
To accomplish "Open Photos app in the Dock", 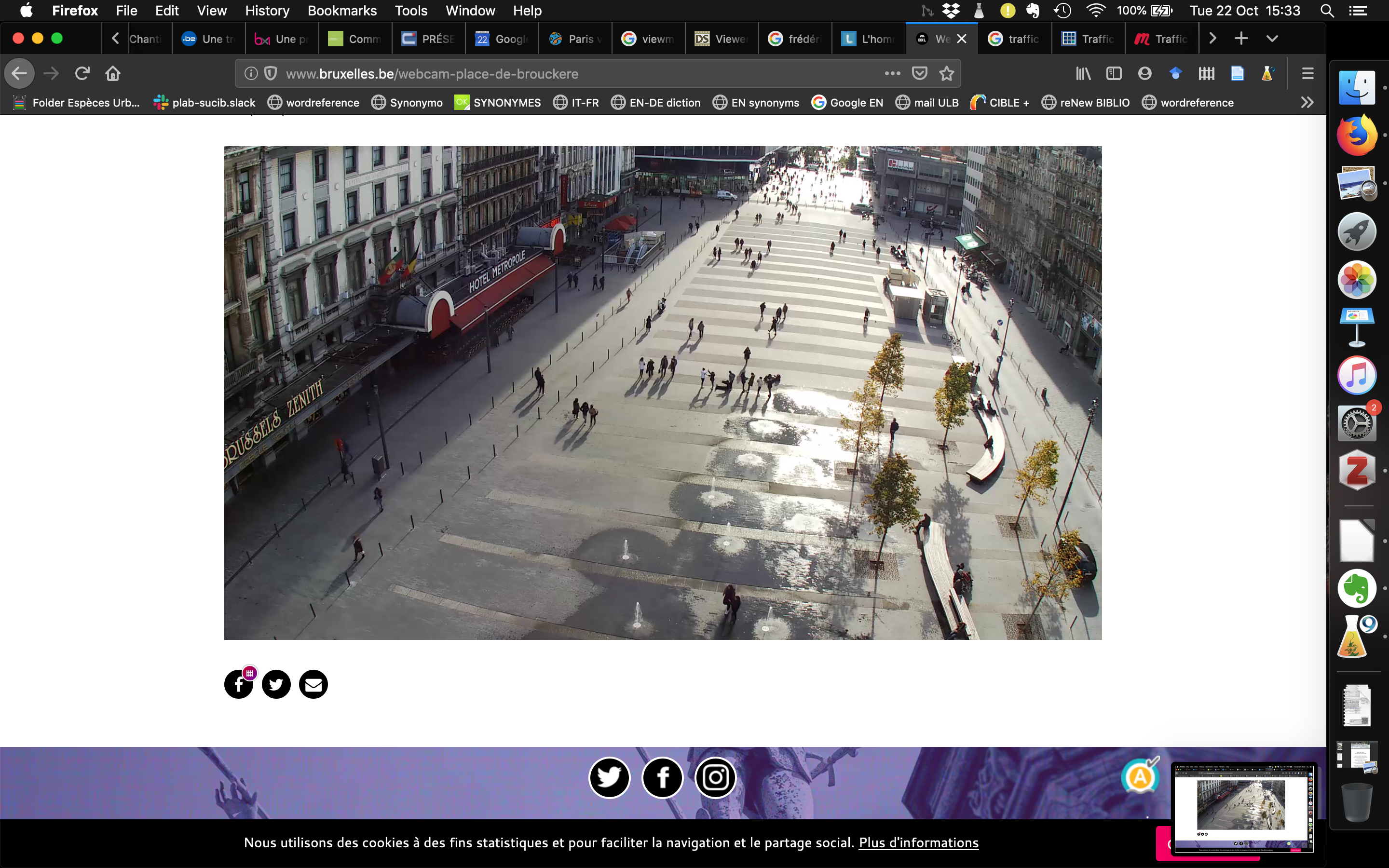I will pos(1357,280).
